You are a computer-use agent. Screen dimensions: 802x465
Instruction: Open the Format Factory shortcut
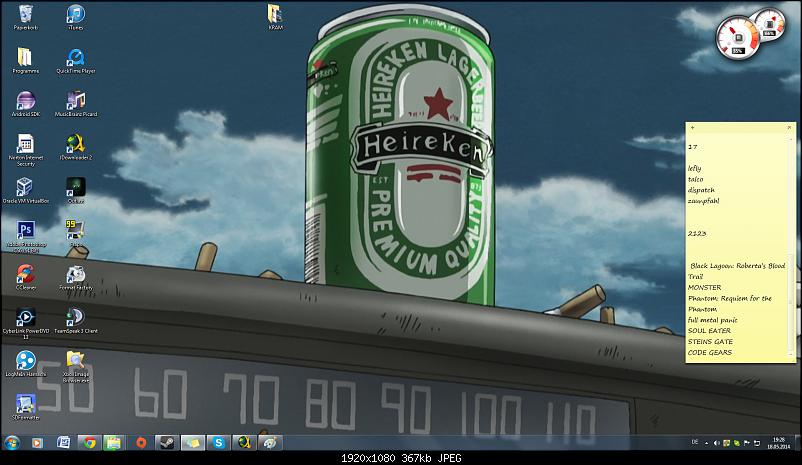click(76, 277)
